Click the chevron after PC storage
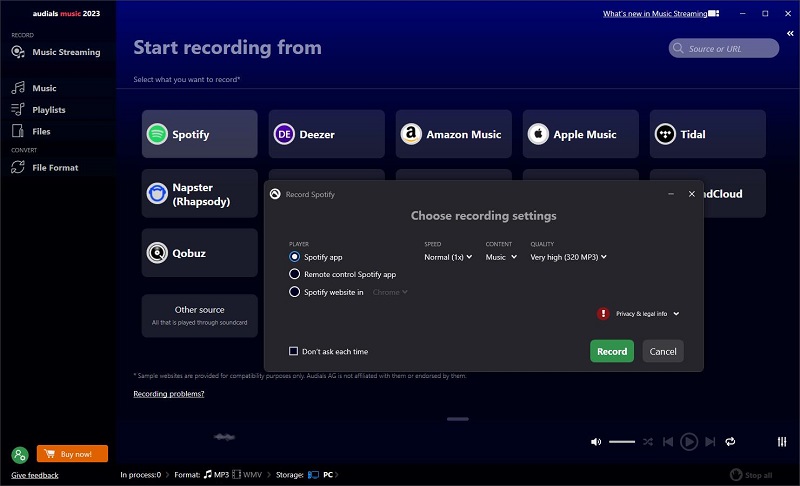This screenshot has width=800, height=486. click(337, 475)
